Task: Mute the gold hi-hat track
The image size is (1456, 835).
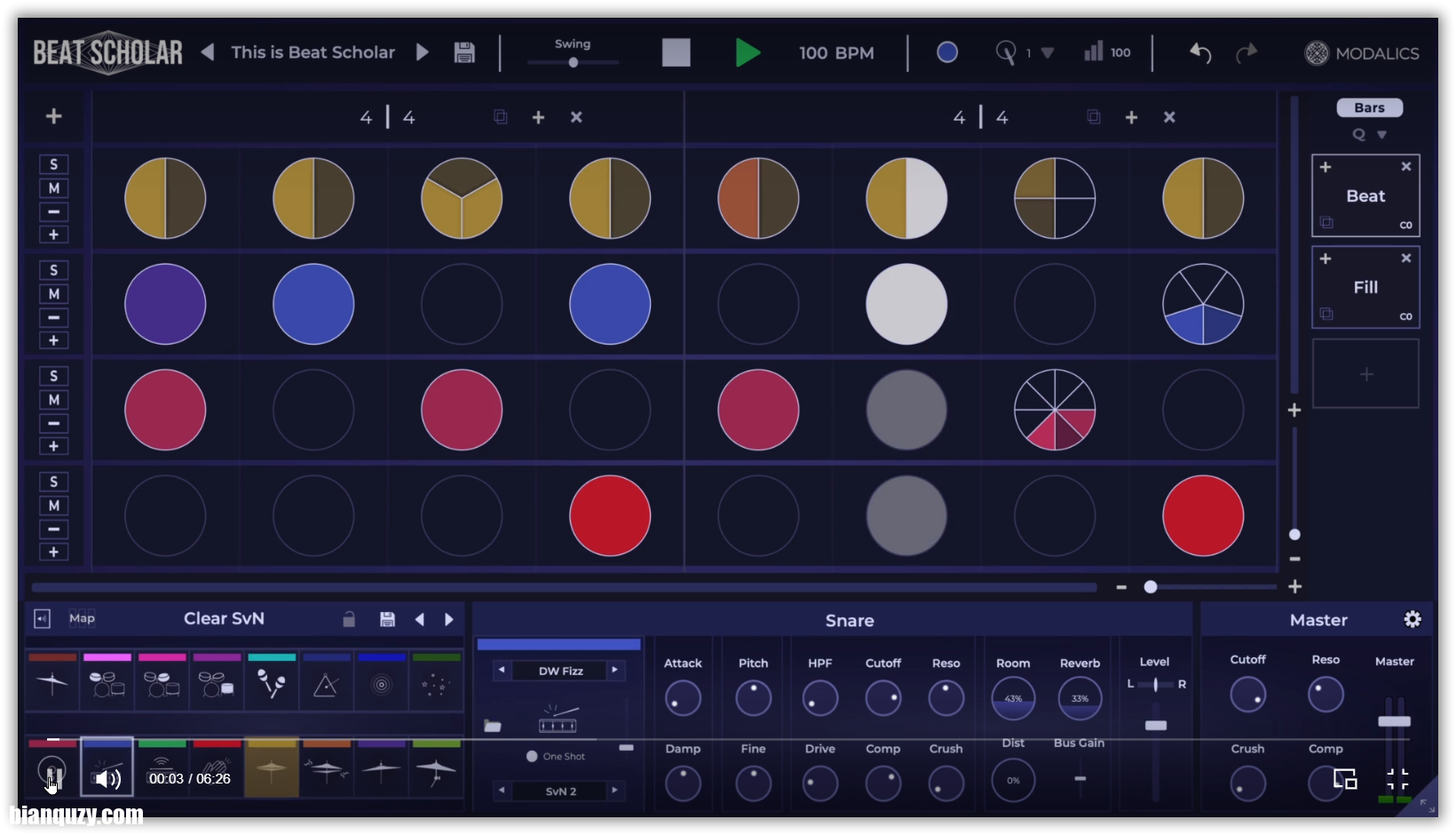Action: [x=53, y=188]
